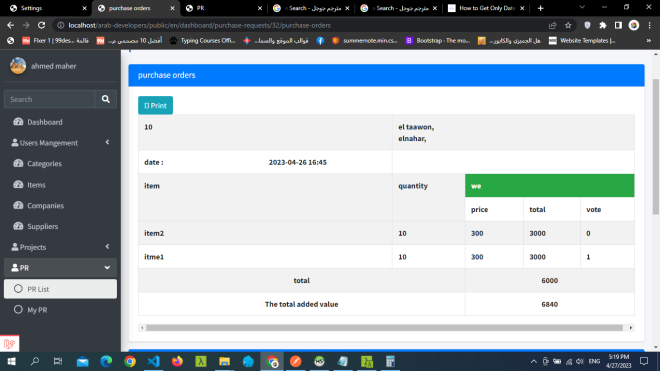Switch to the Settings browser tab
The height and width of the screenshot is (371, 660).
[x=47, y=8]
